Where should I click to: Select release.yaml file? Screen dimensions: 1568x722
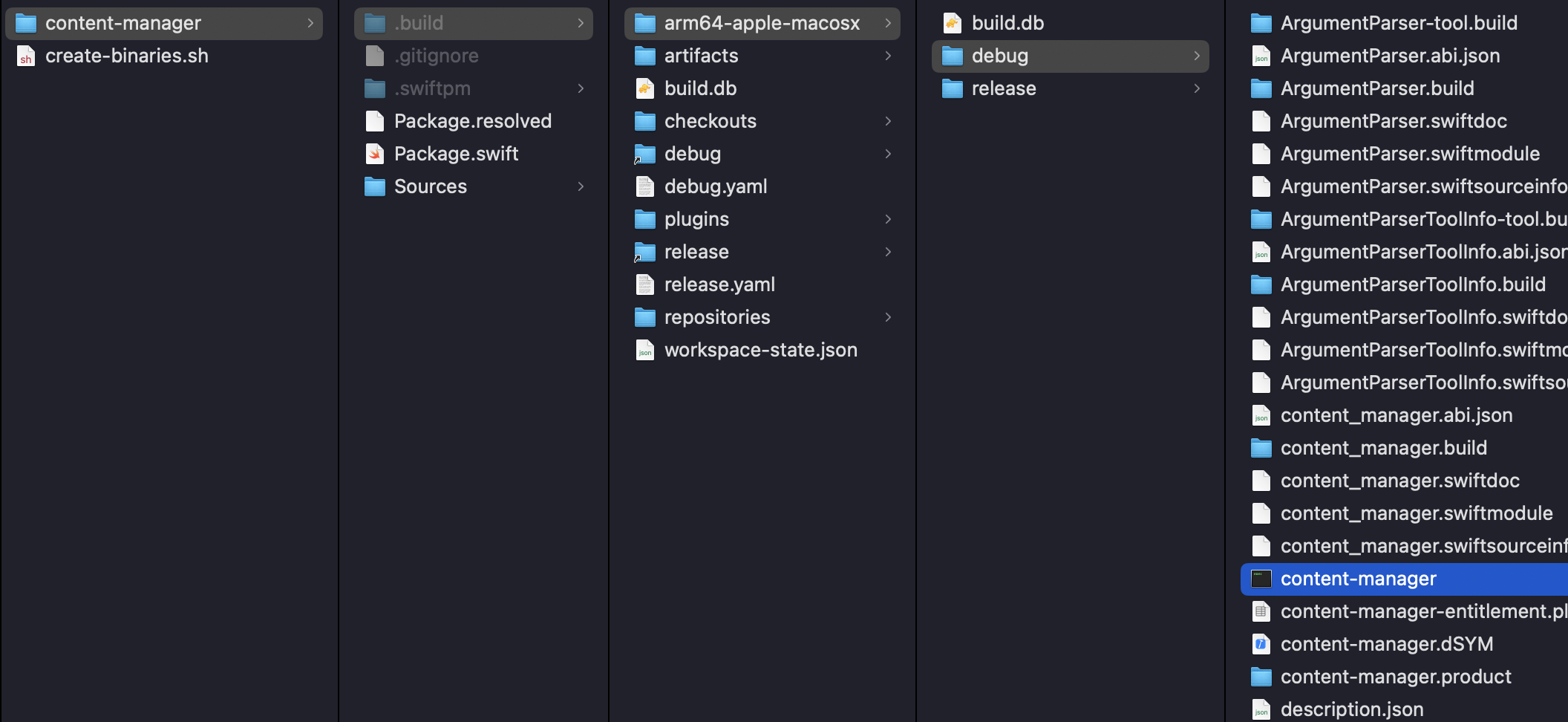tap(719, 284)
